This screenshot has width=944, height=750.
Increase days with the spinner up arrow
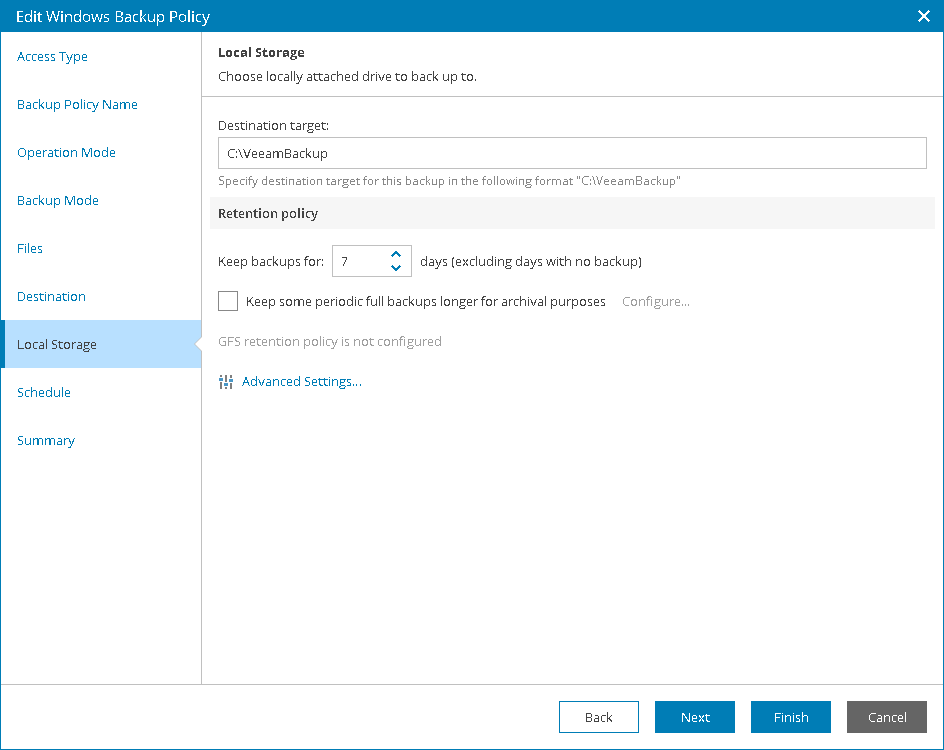[398, 254]
